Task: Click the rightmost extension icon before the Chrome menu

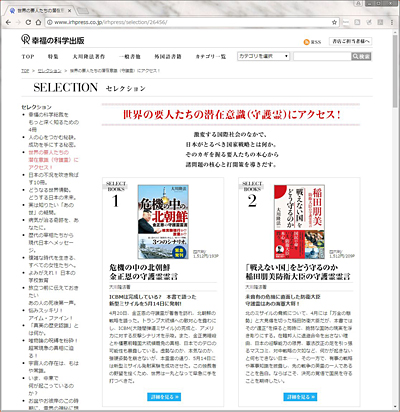Action: (x=380, y=22)
